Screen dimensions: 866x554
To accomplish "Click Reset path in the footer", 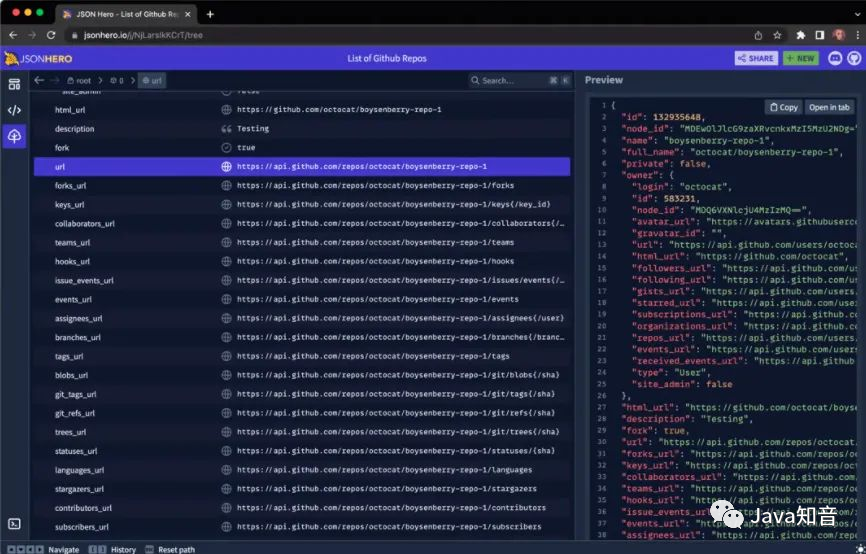I will (x=170, y=549).
